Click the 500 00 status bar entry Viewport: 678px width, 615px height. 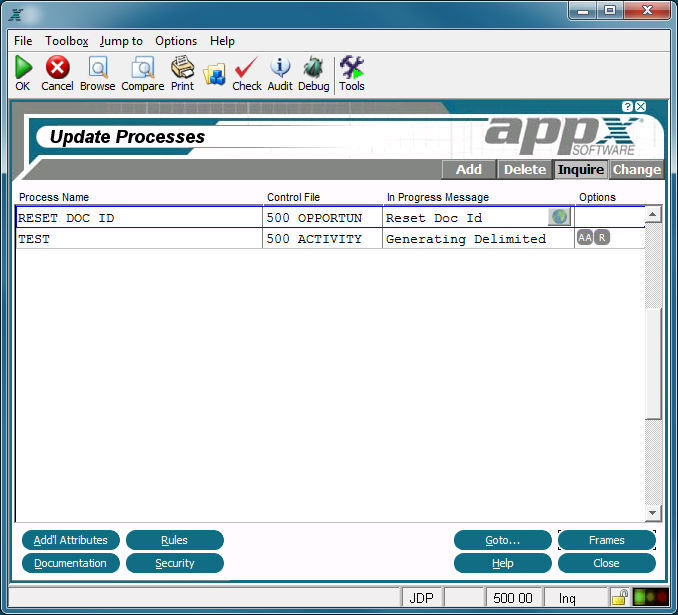pos(513,598)
